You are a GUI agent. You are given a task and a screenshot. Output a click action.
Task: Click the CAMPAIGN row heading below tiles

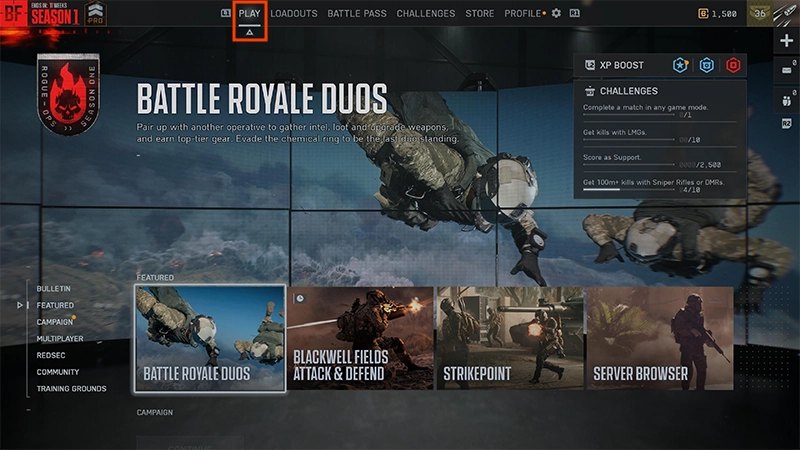click(155, 412)
